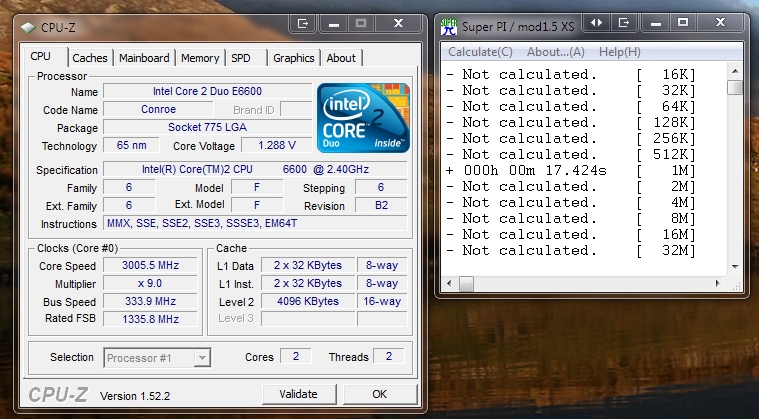Click Super PI left-right arrows title icon
This screenshot has width=759, height=419.
(x=597, y=23)
